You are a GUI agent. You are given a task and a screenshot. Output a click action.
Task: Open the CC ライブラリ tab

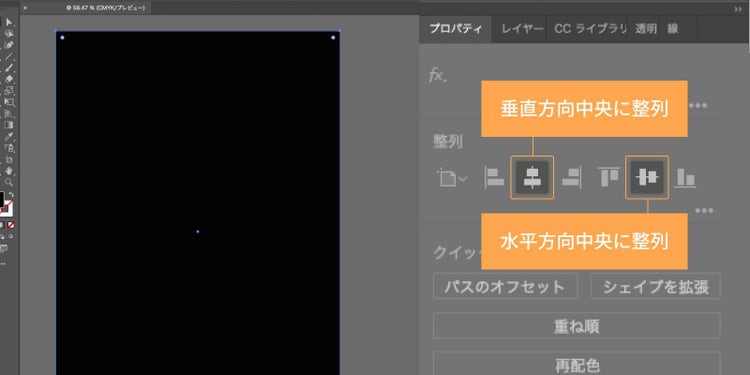(x=590, y=29)
